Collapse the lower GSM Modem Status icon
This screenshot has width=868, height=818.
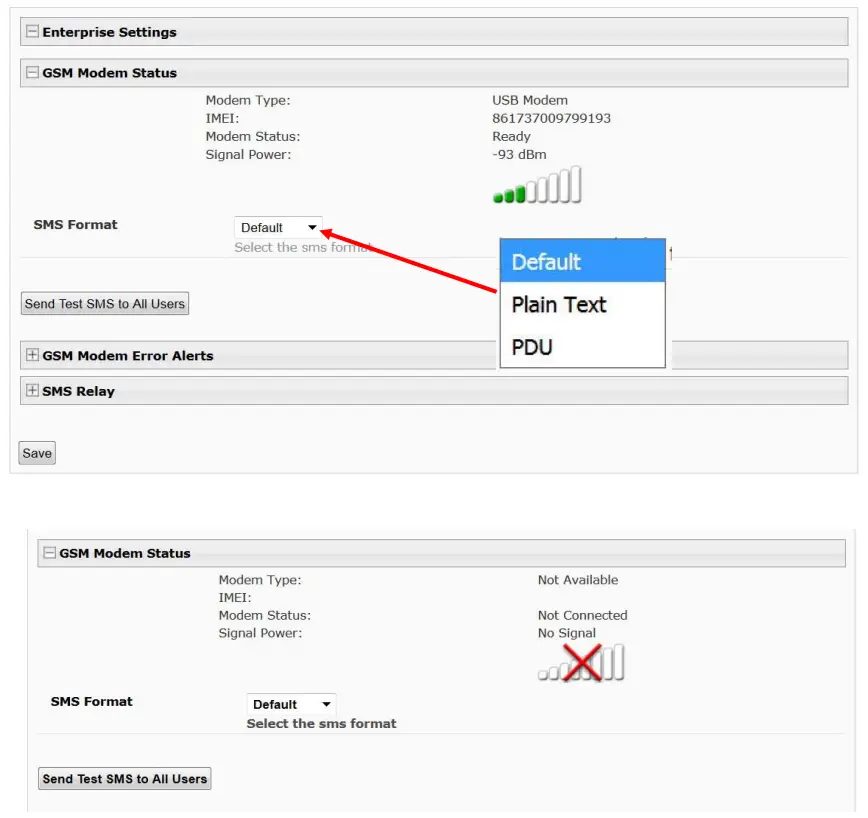pyautogui.click(x=50, y=553)
